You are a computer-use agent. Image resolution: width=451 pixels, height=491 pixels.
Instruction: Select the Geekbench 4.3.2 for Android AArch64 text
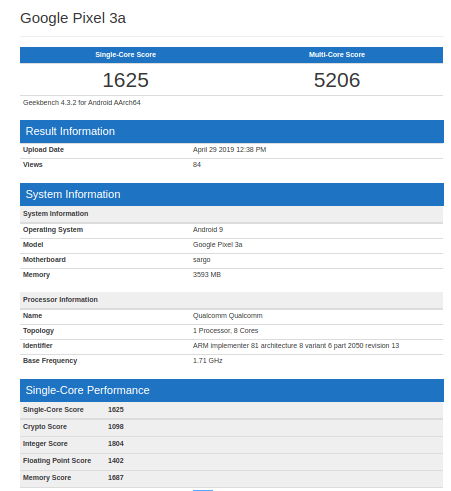coord(82,103)
